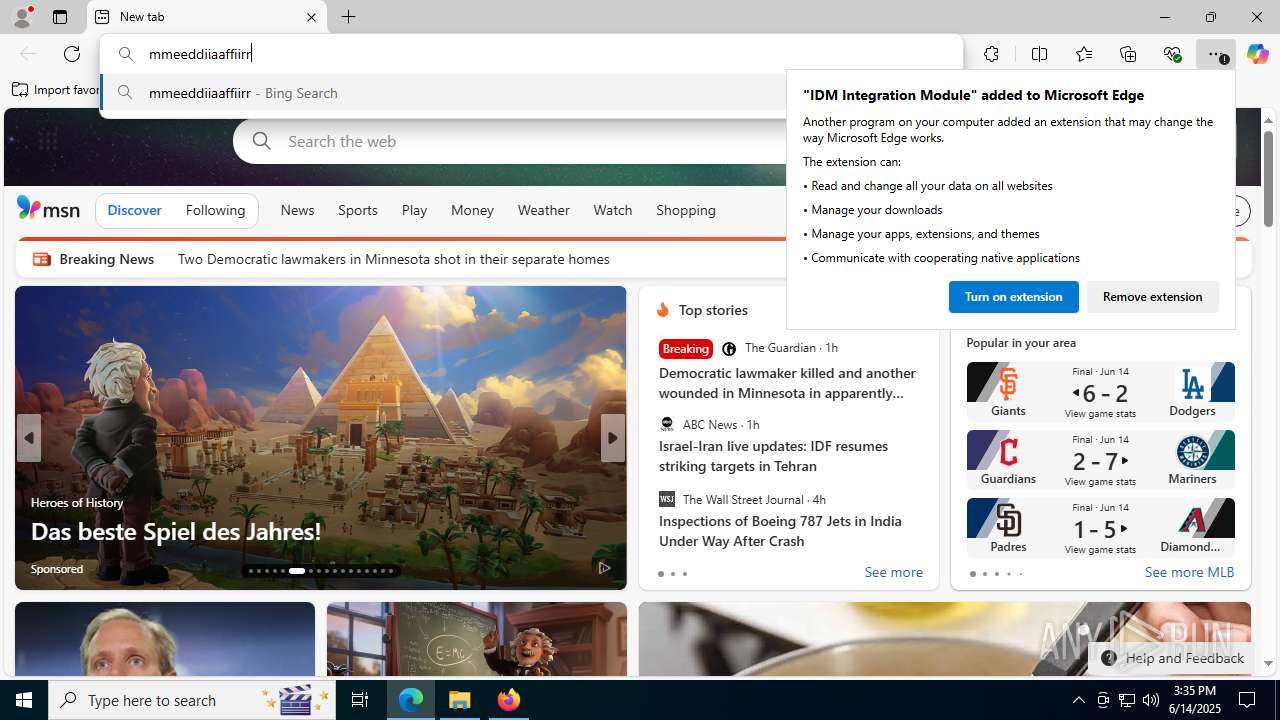Open the Extensions puzzle icon
Viewport: 1280px width, 720px height.
pyautogui.click(x=991, y=54)
